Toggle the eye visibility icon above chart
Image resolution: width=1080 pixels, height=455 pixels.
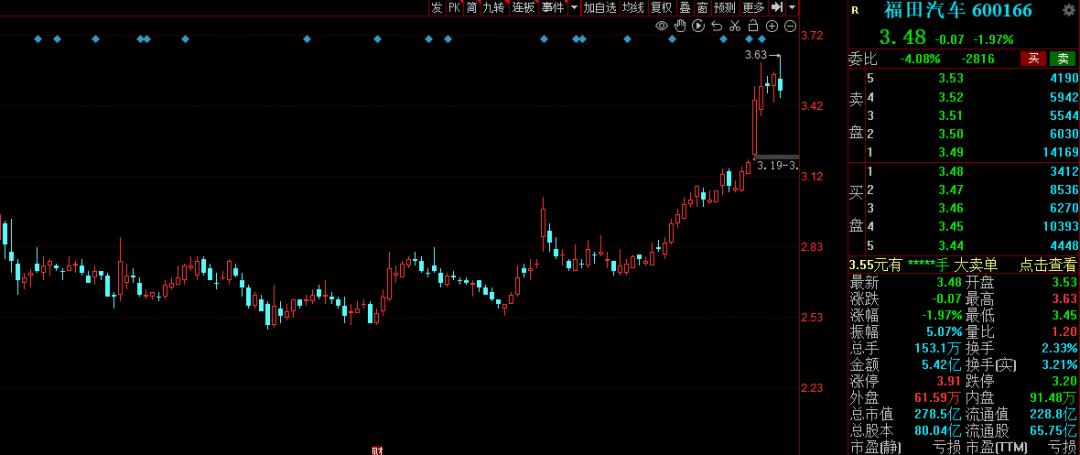click(x=661, y=26)
